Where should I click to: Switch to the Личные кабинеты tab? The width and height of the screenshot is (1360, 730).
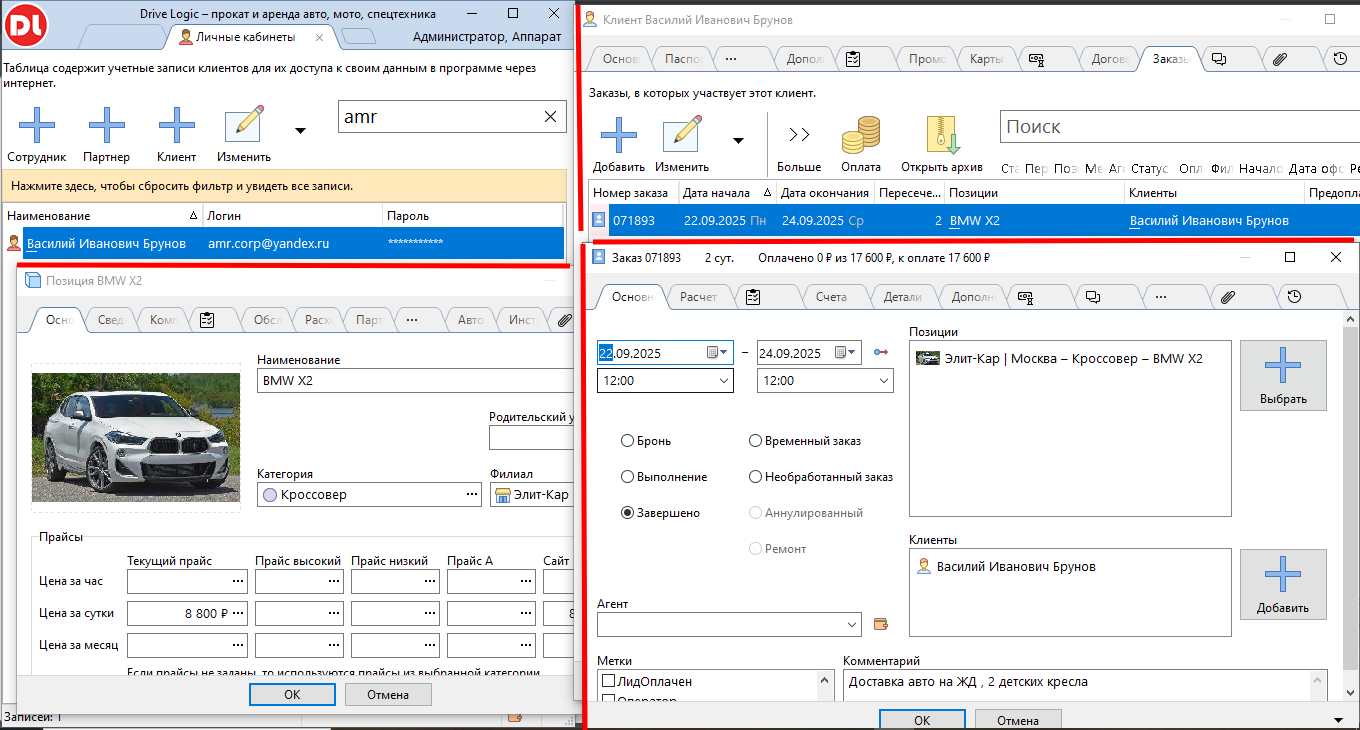point(245,37)
